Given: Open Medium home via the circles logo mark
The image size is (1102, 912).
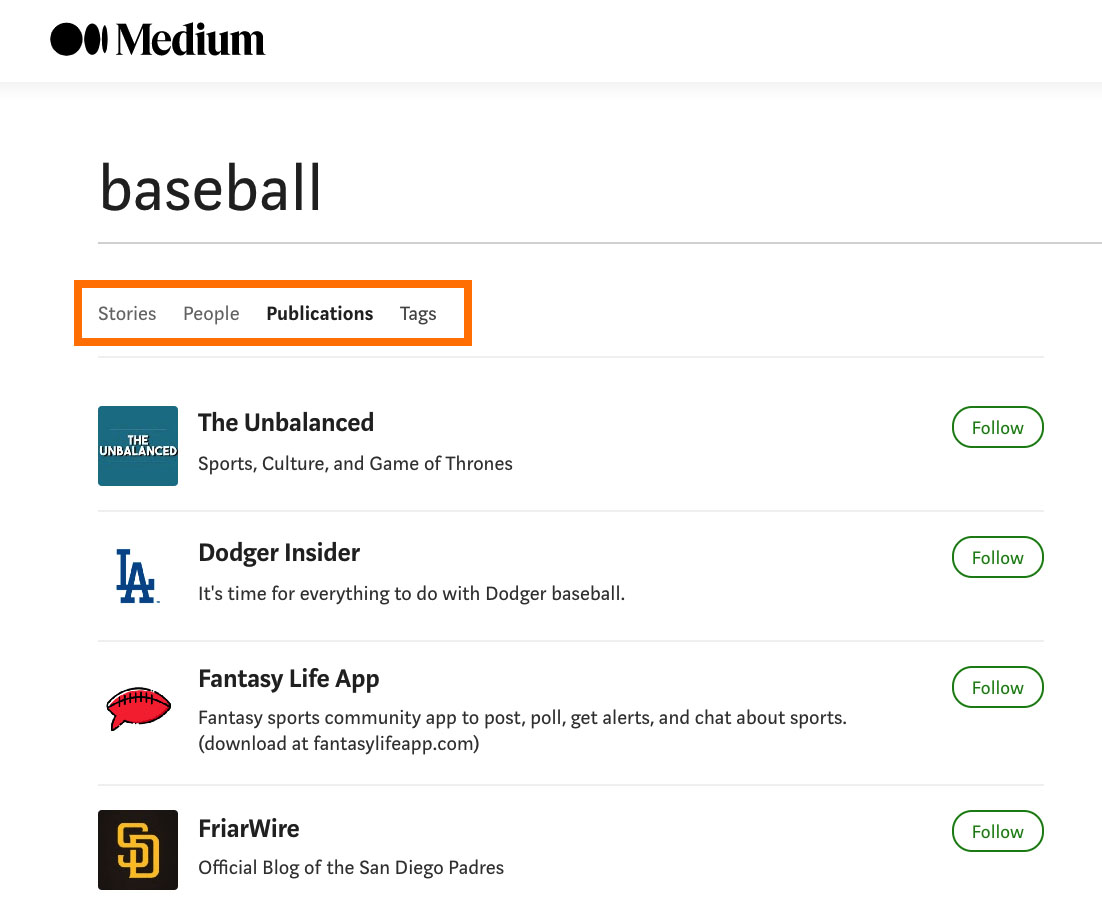Looking at the screenshot, I should tap(78, 40).
